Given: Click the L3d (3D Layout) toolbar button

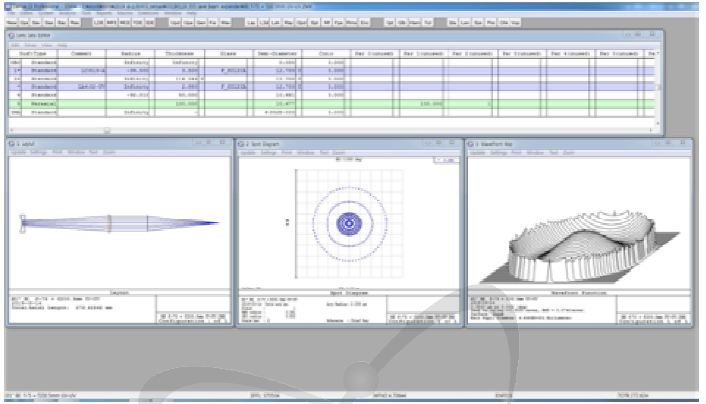Looking at the screenshot, I should [x=264, y=22].
